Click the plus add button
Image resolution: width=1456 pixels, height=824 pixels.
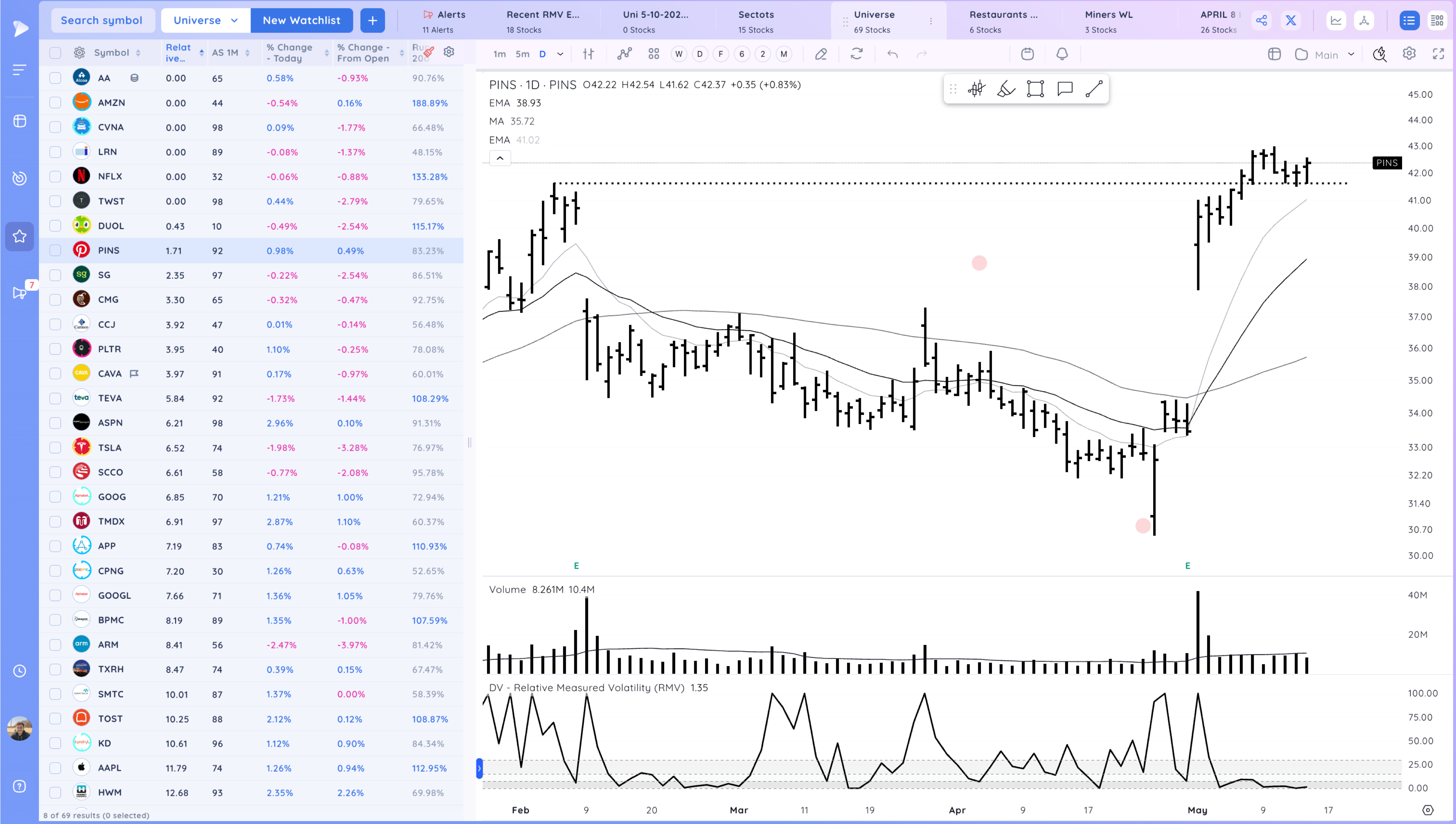(372, 20)
